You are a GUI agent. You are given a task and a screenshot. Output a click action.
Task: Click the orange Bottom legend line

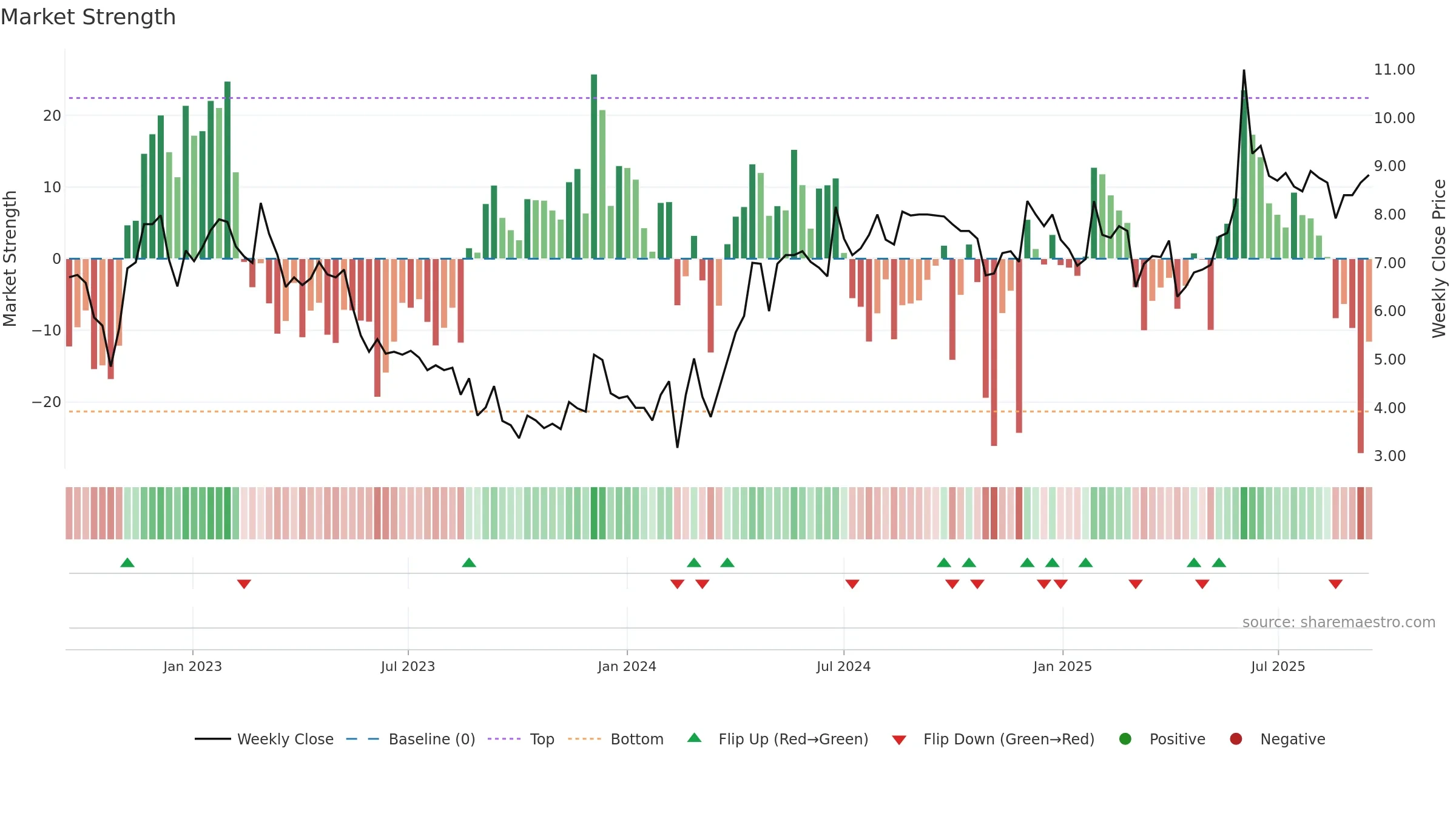(585, 739)
